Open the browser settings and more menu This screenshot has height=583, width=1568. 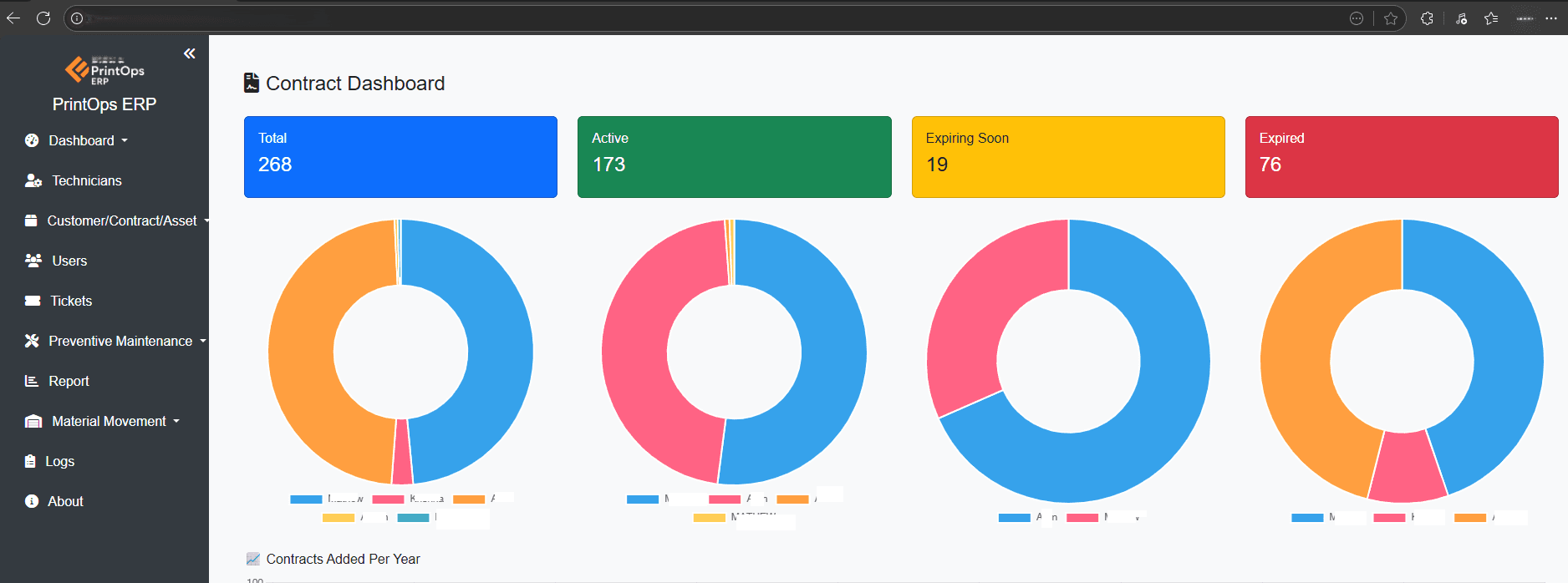coord(1551,18)
